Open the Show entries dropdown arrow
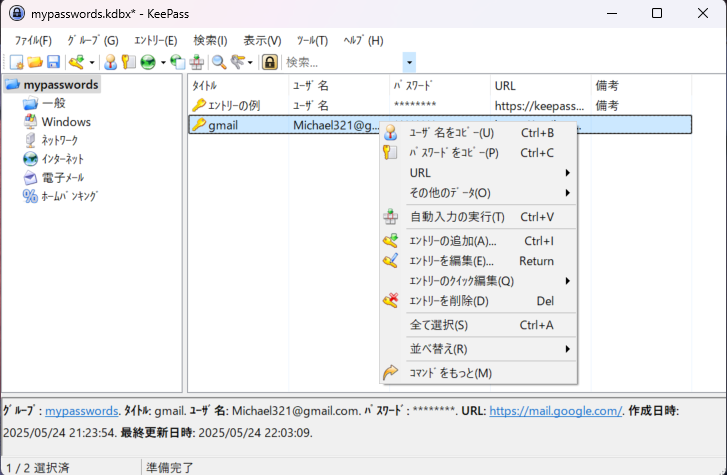The height and width of the screenshot is (475, 727). (x=250, y=62)
